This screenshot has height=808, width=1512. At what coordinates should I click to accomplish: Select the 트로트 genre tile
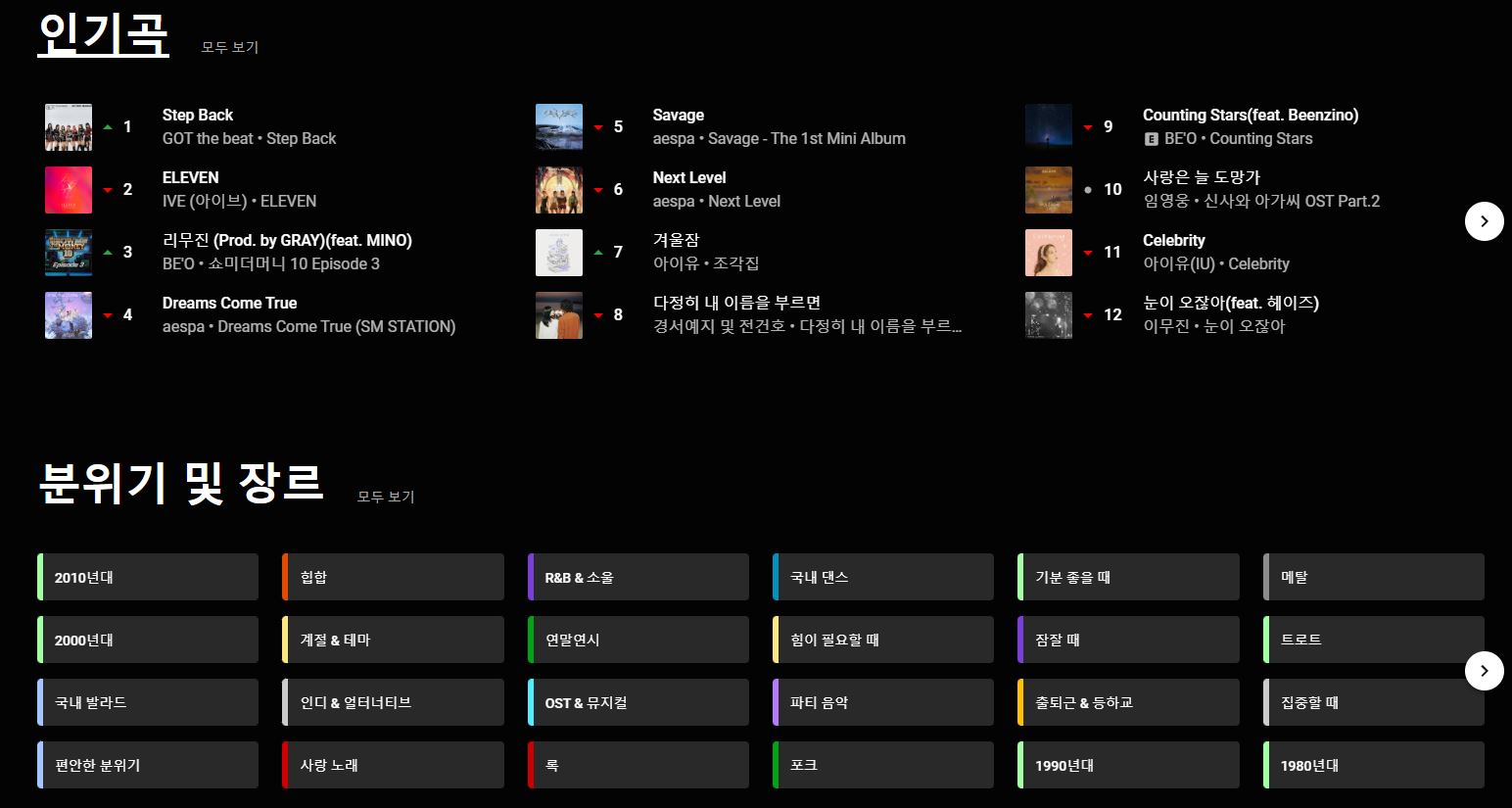tap(1374, 640)
